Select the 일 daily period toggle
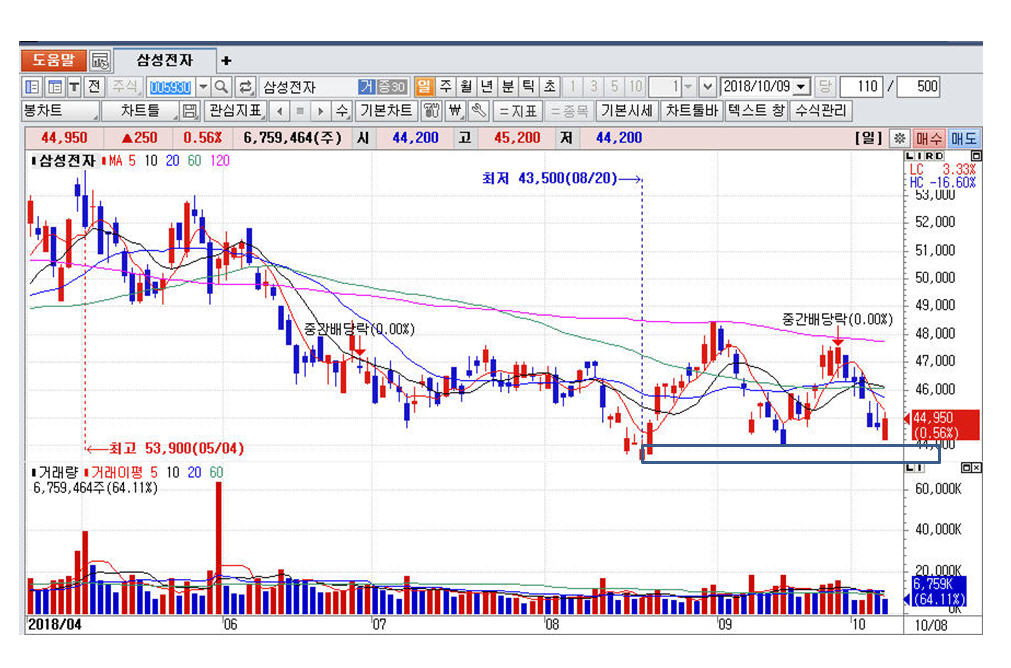Image resolution: width=1011 pixels, height=668 pixels. [424, 87]
